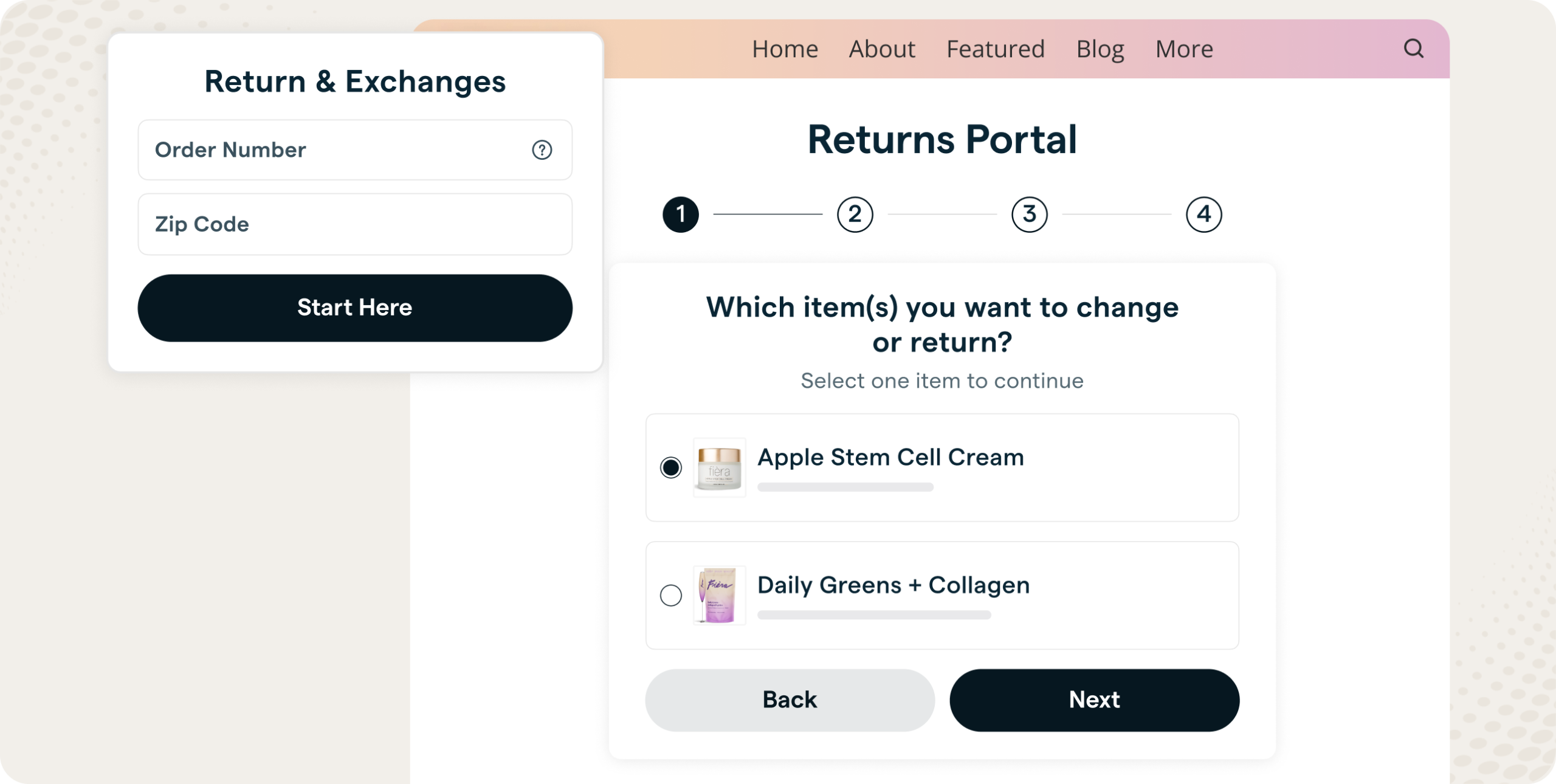Focus the Zip Code input field
The image size is (1556, 784).
point(355,224)
